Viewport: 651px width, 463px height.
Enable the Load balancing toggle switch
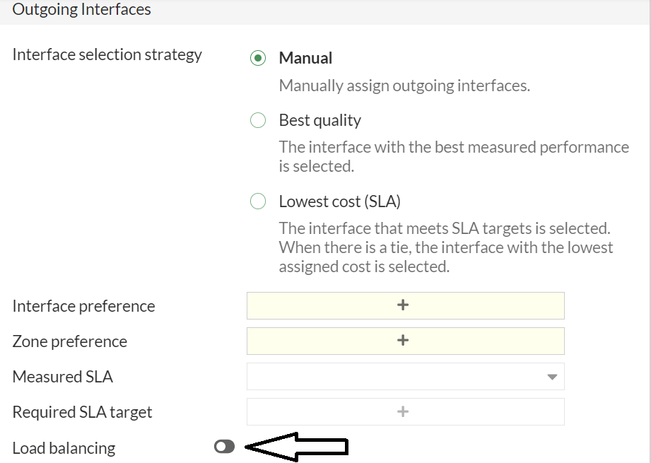coord(224,447)
